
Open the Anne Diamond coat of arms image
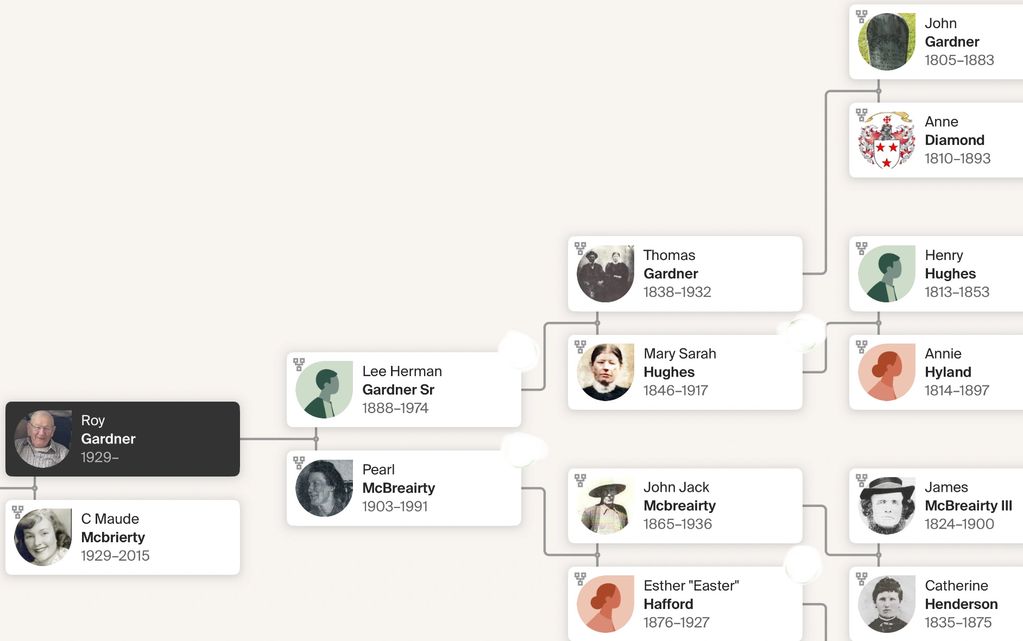(887, 140)
